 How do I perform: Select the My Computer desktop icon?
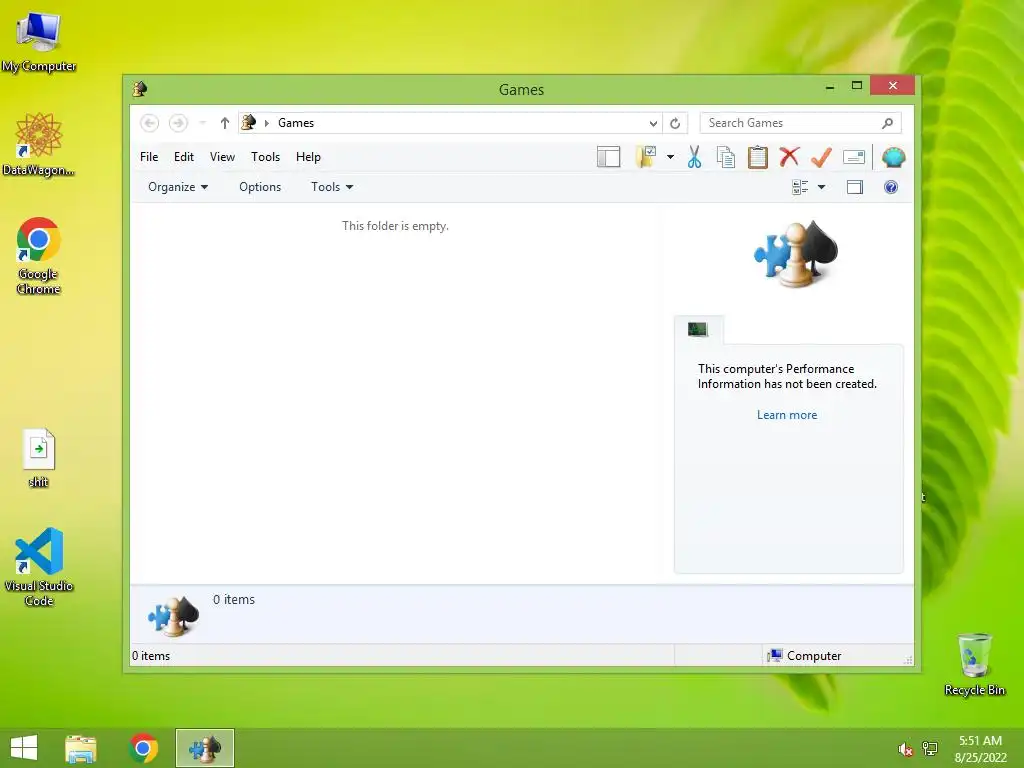[39, 42]
